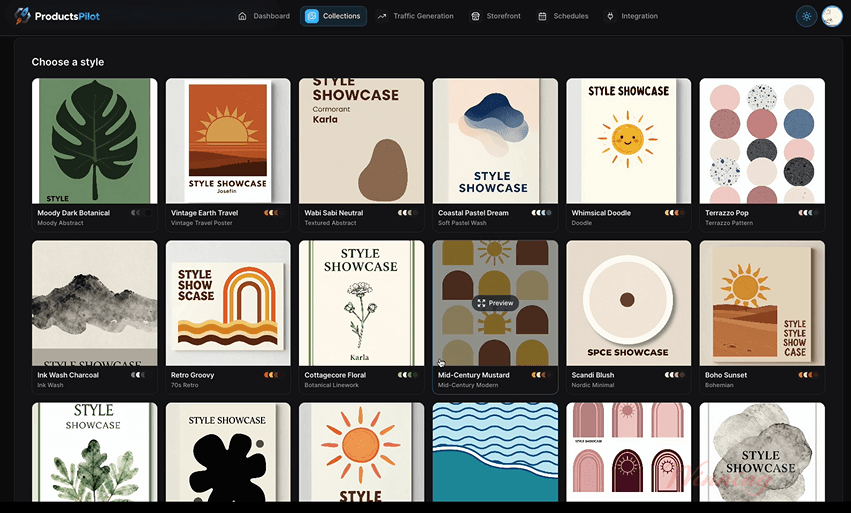
Task: Pick the Boho Sunset desert thumbnail
Action: point(762,303)
